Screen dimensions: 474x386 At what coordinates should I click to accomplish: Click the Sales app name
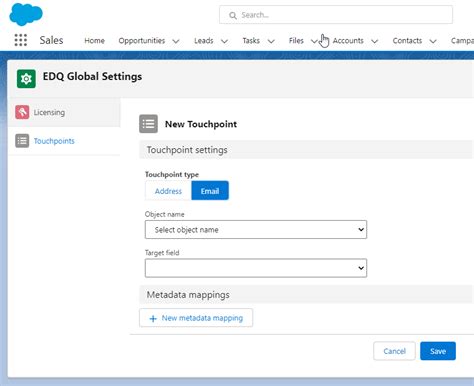click(51, 40)
